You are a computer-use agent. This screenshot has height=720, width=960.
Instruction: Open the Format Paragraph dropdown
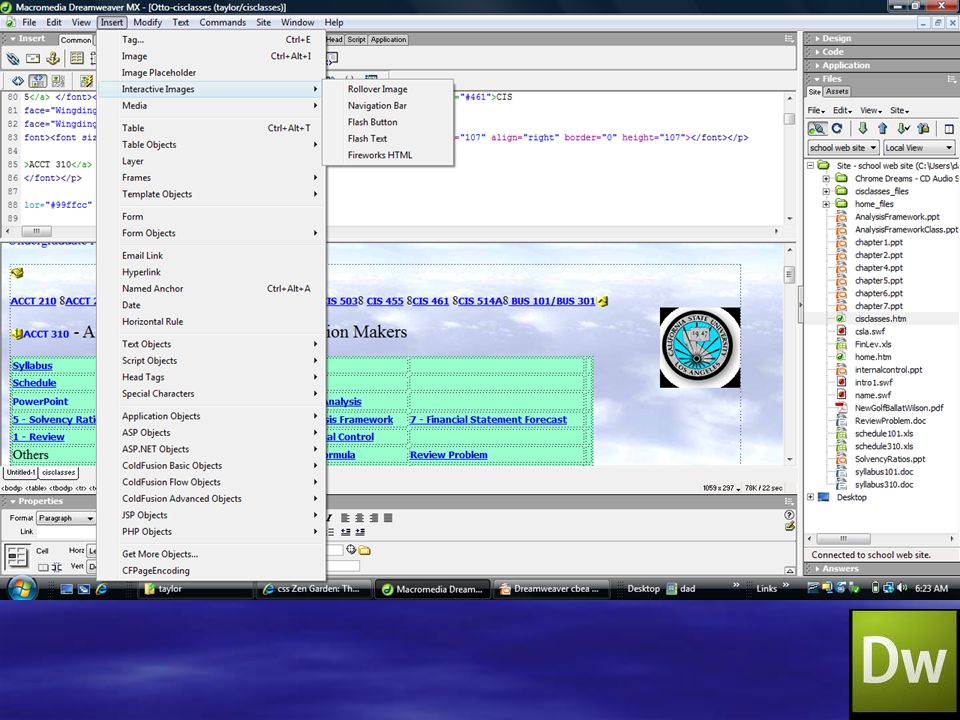click(66, 518)
